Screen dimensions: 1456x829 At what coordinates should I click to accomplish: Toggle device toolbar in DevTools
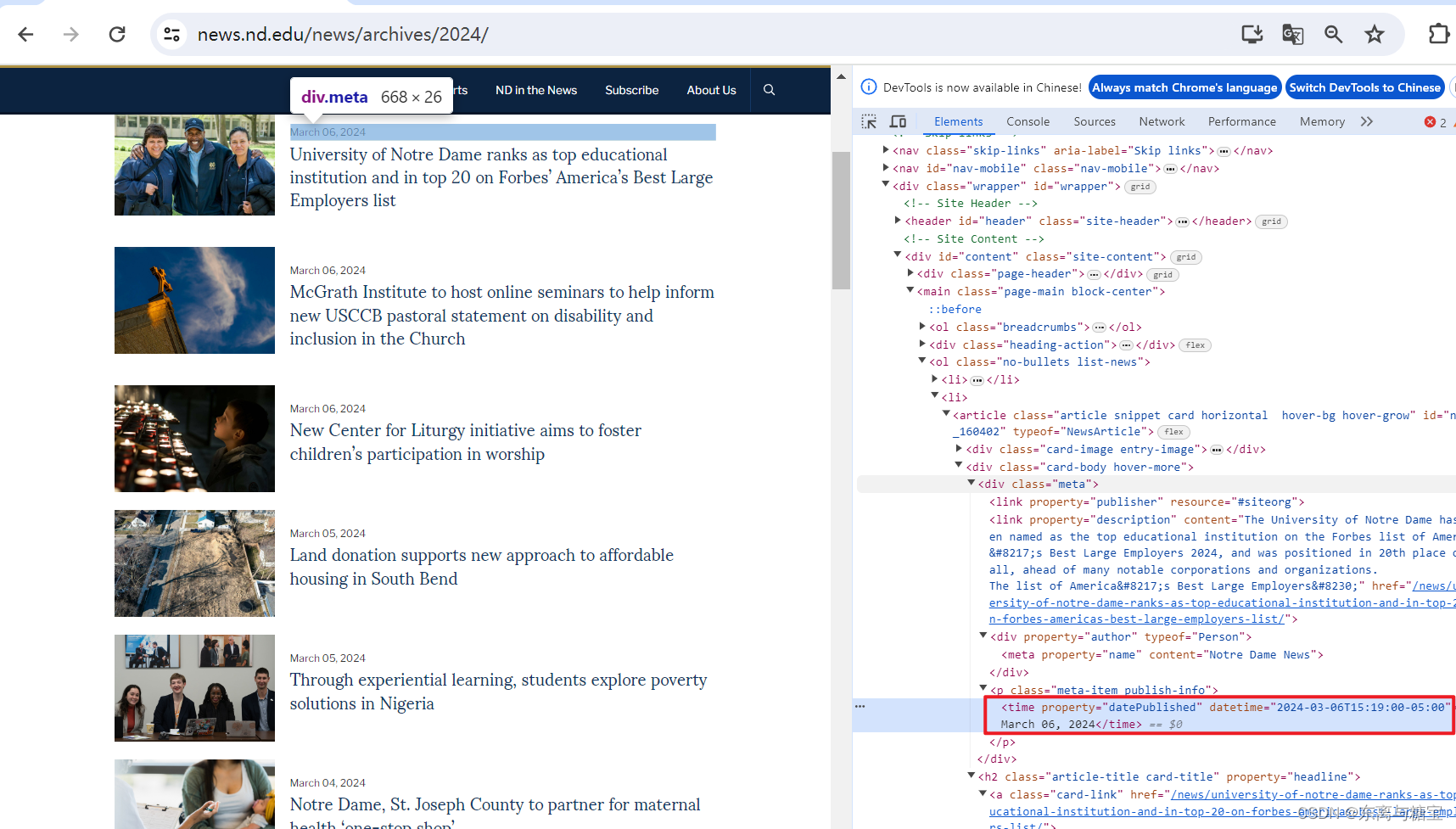point(899,121)
